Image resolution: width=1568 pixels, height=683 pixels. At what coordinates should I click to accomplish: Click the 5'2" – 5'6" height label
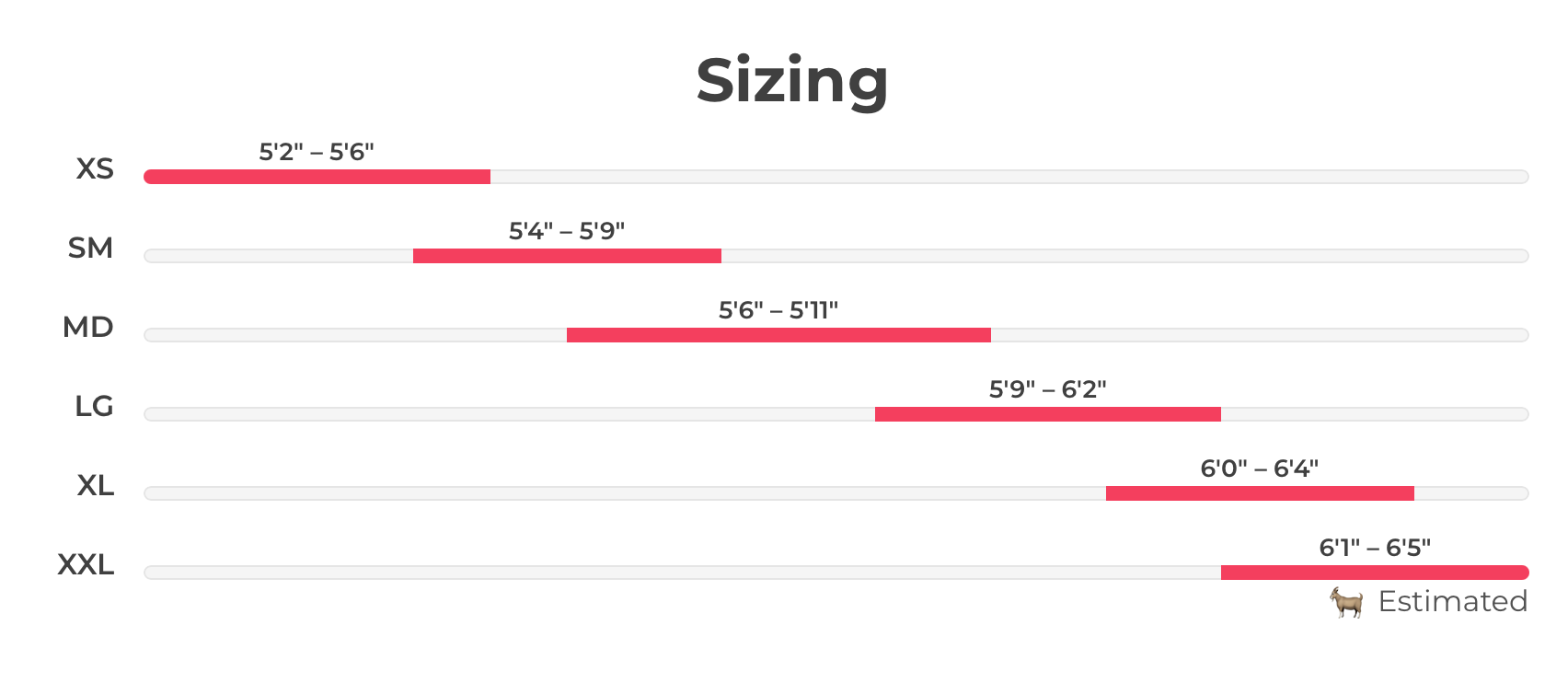[317, 152]
